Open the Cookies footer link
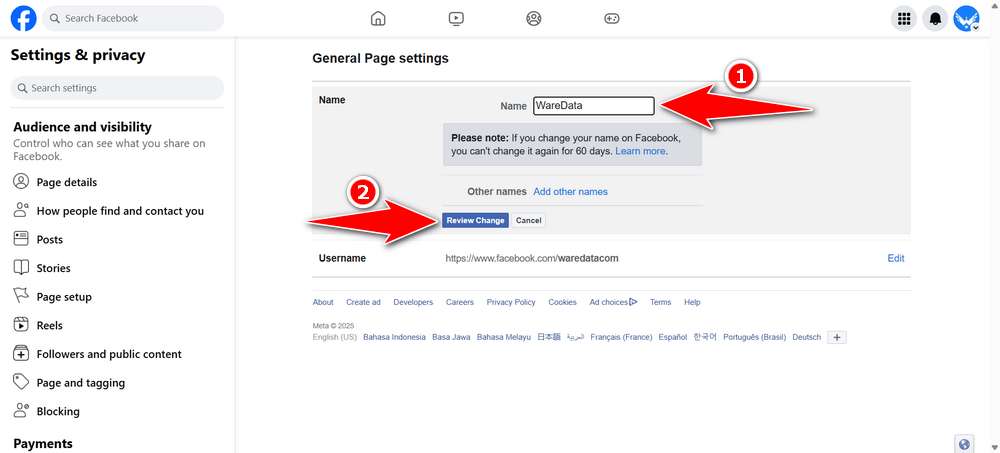Screen dimensions: 1000x453 point(562,302)
